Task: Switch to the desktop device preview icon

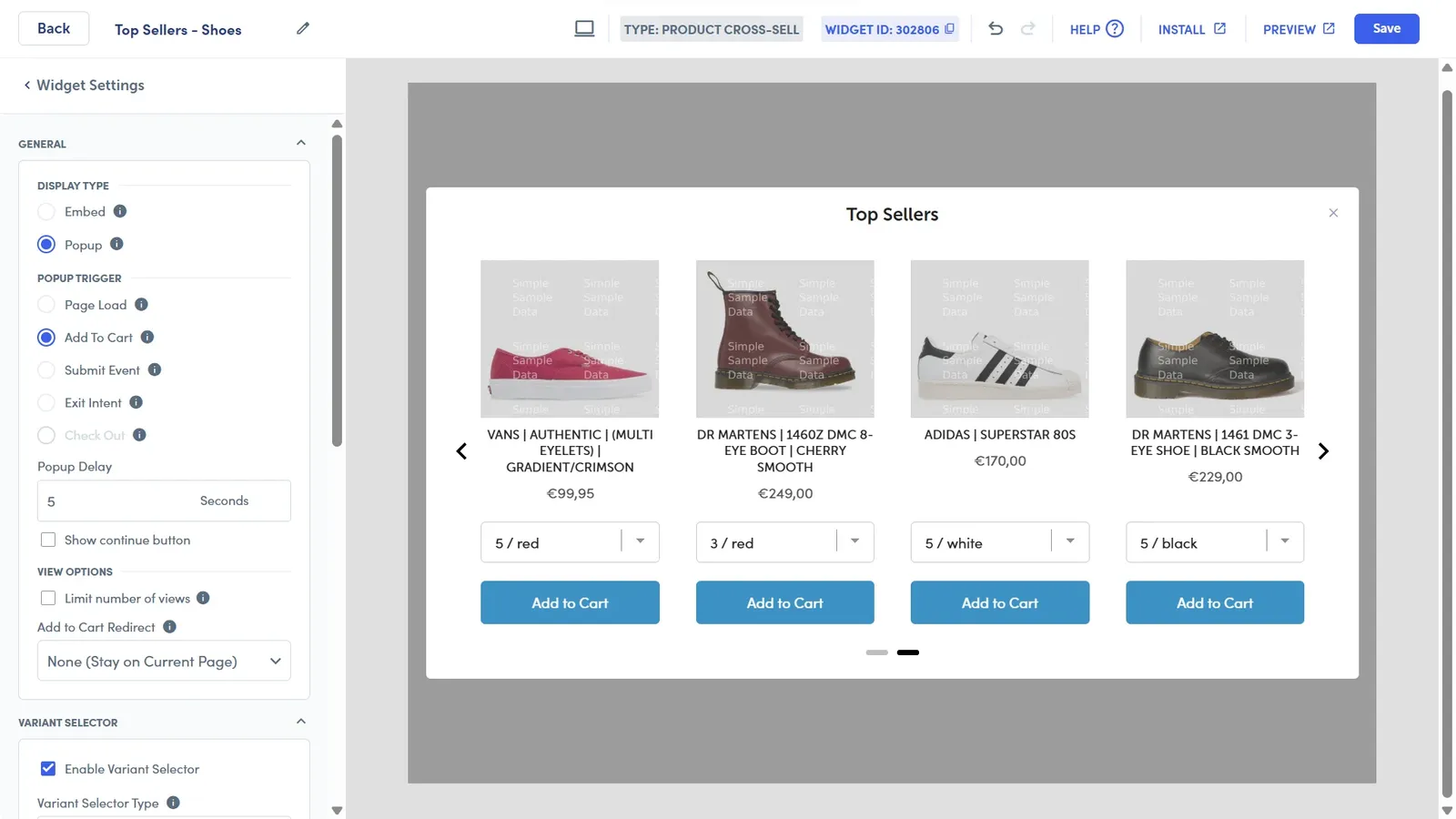Action: point(584,29)
